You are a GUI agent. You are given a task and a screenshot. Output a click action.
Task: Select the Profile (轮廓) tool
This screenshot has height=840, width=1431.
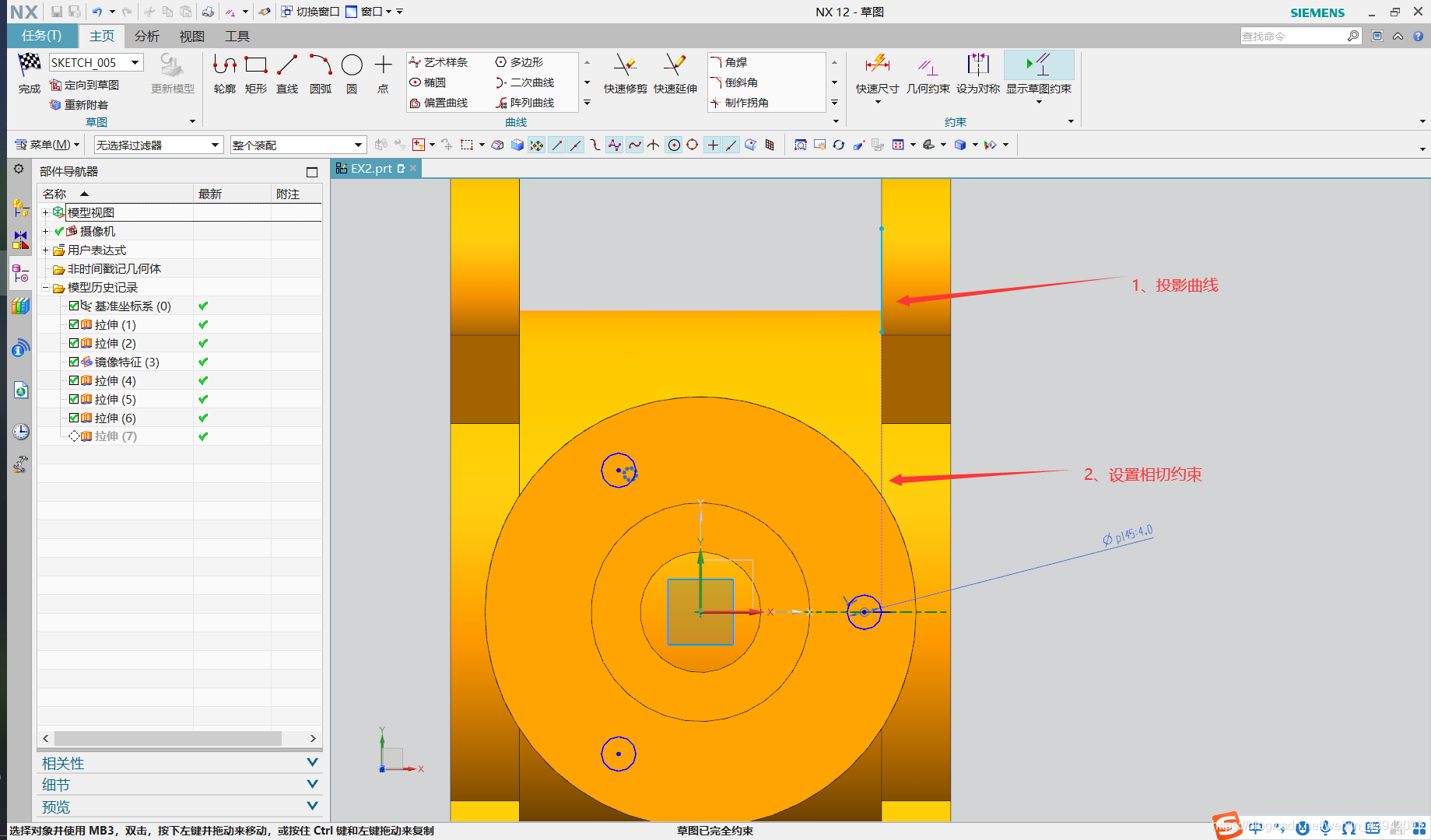pyautogui.click(x=225, y=65)
